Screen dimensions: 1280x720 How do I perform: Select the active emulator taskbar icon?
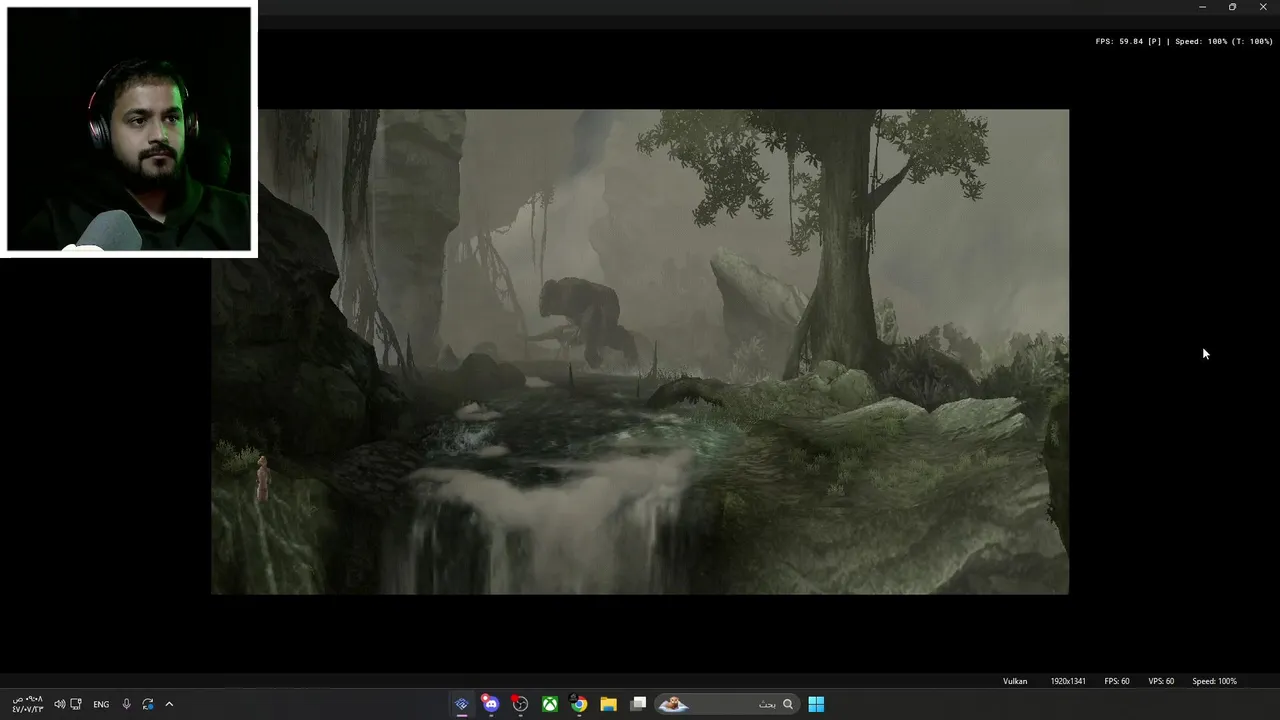(x=461, y=704)
